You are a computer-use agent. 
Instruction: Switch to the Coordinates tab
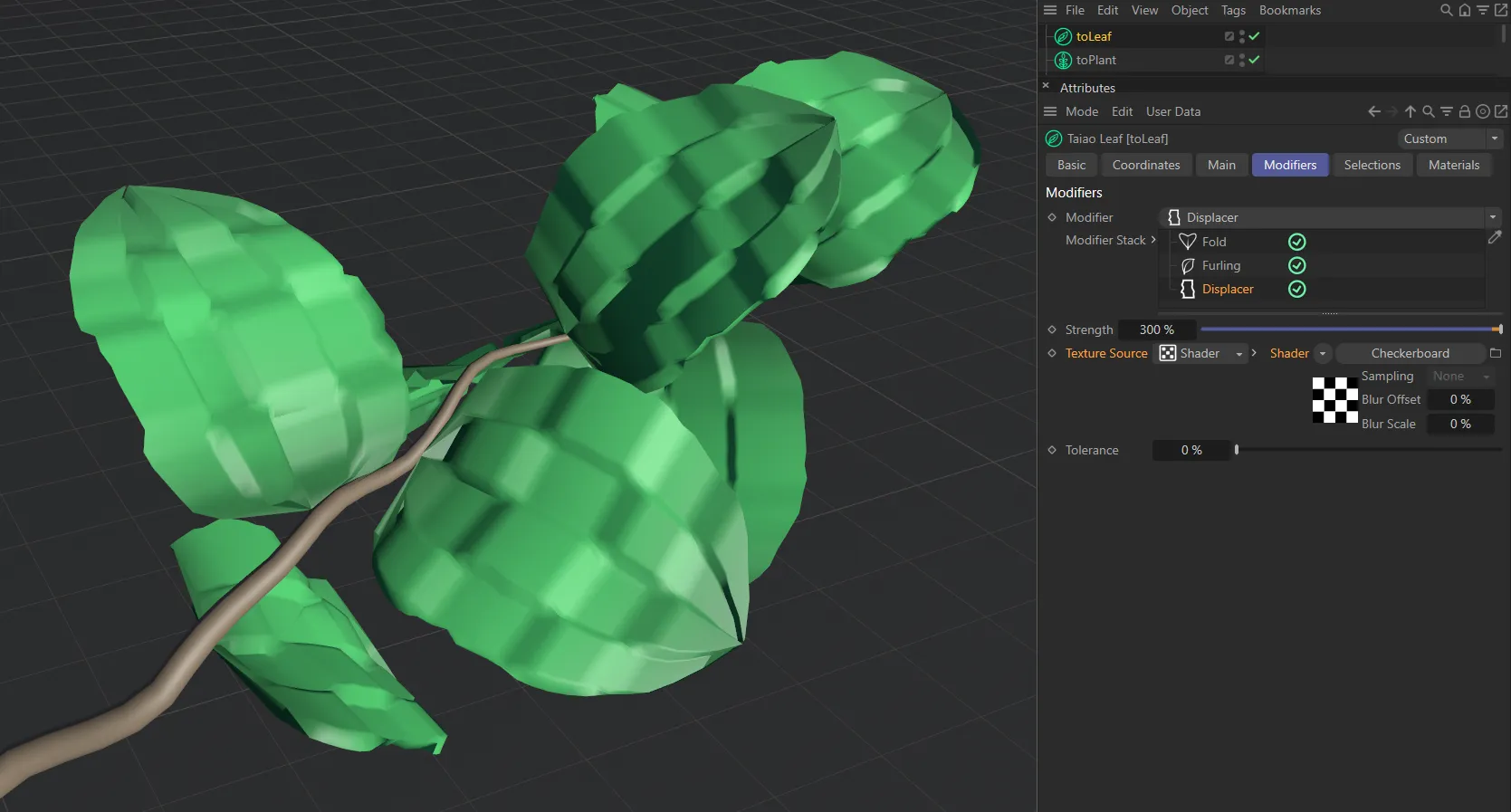pyautogui.click(x=1146, y=165)
